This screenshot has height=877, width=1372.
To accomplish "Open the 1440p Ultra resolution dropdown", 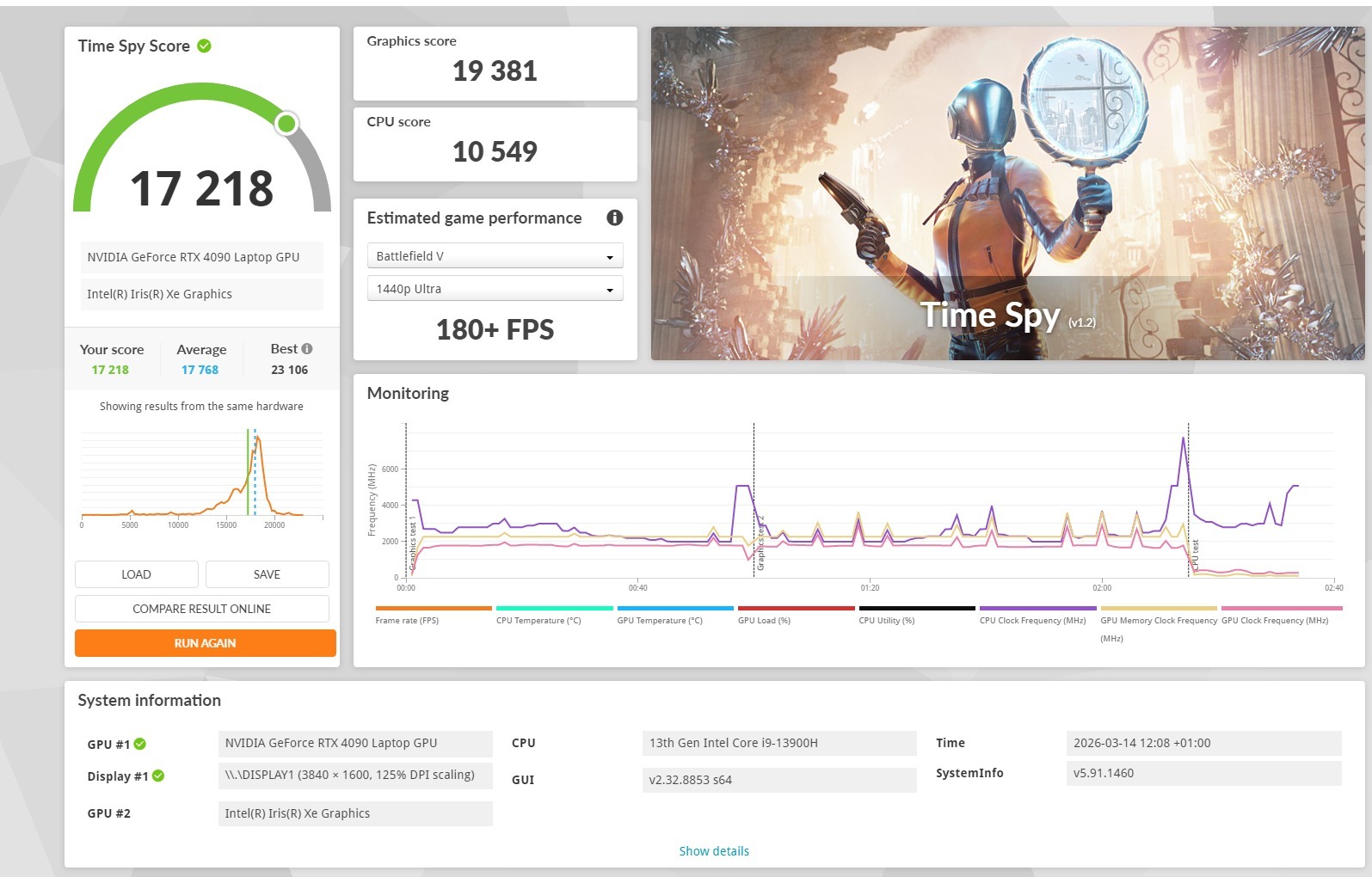I will tap(495, 289).
